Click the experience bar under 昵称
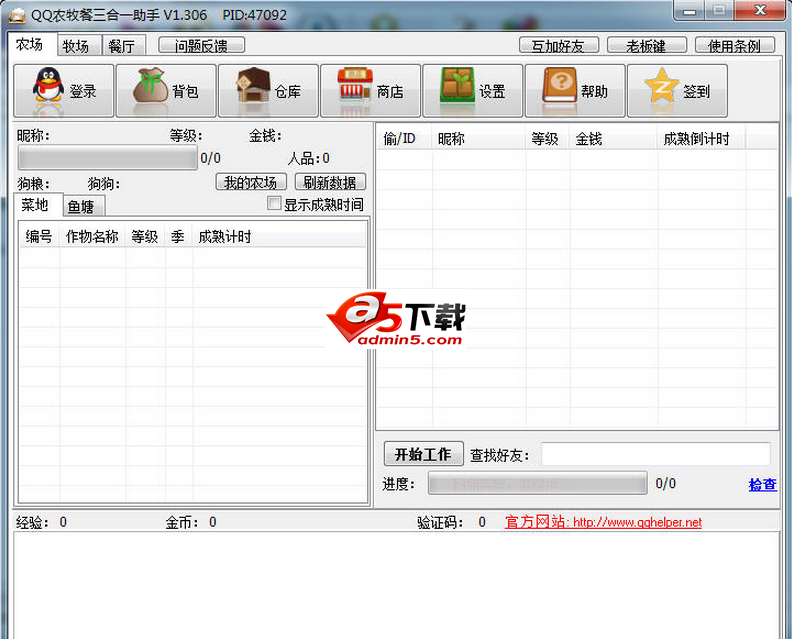 (x=108, y=158)
